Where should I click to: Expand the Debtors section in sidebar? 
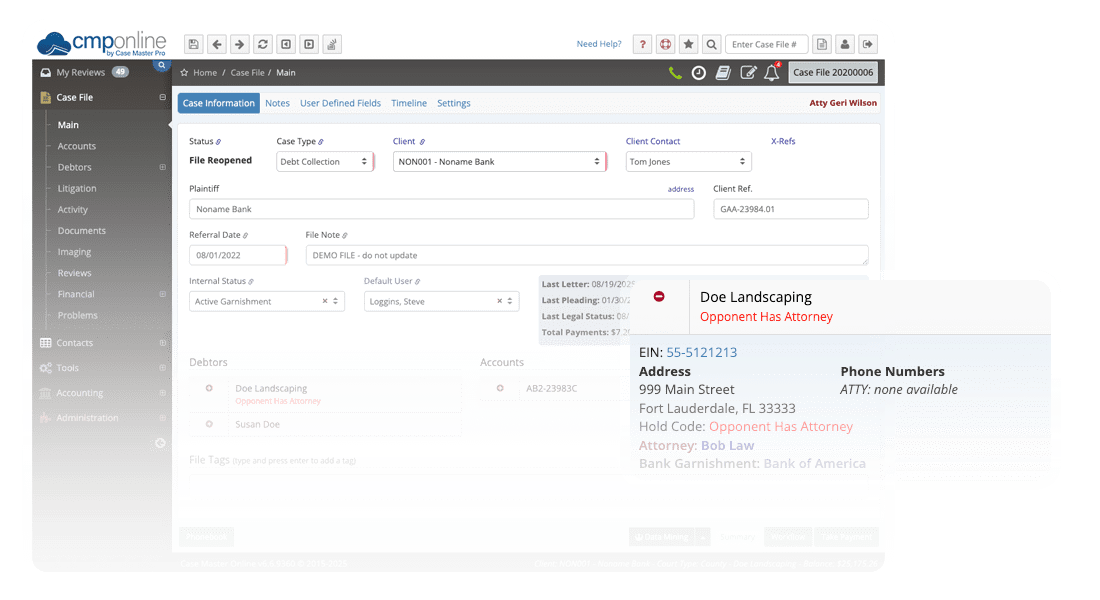pyautogui.click(x=160, y=167)
